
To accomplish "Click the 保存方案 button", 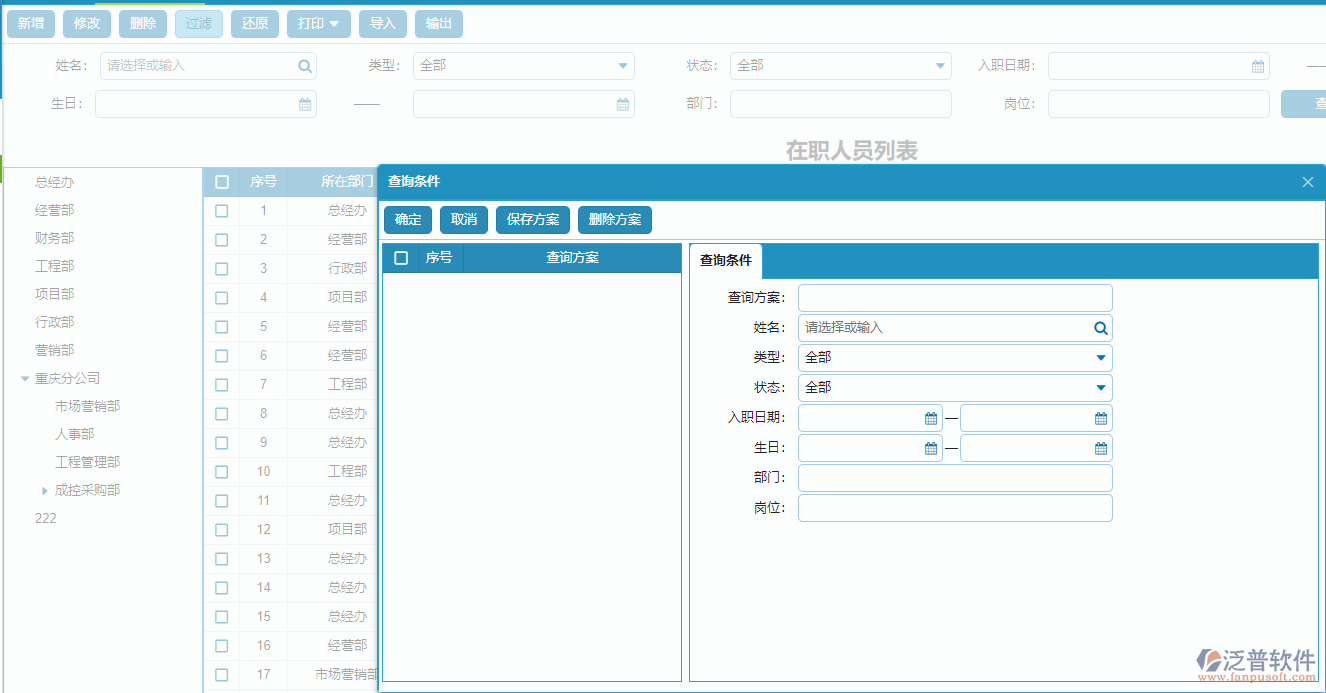I will 532,219.
